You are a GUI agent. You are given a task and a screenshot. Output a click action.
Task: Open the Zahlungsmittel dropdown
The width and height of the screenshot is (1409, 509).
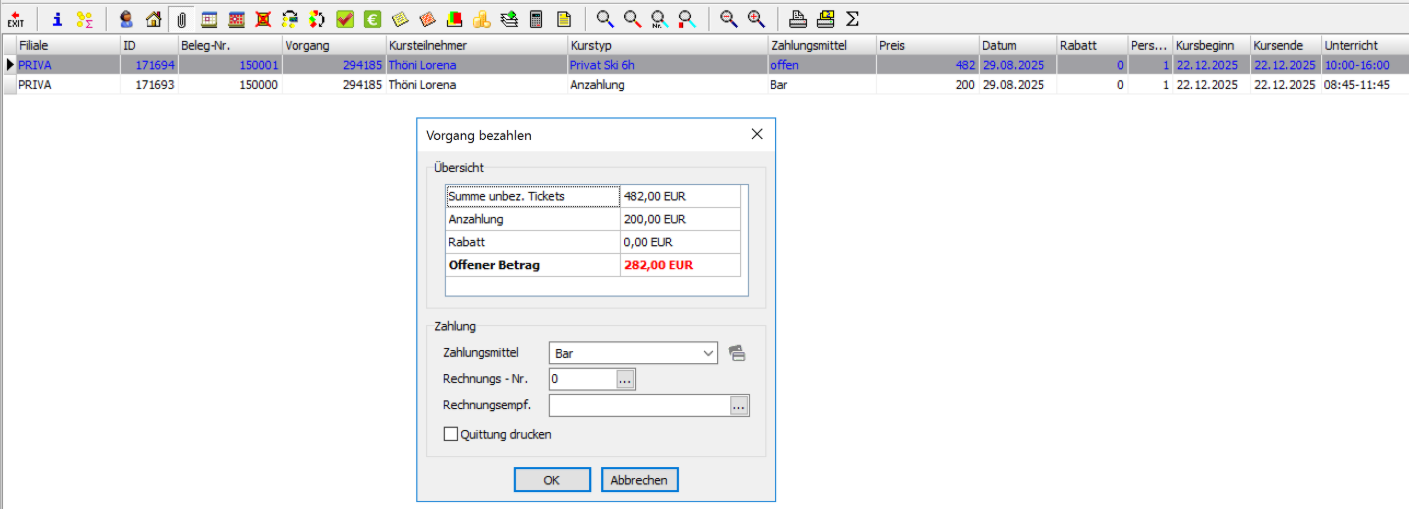[708, 353]
